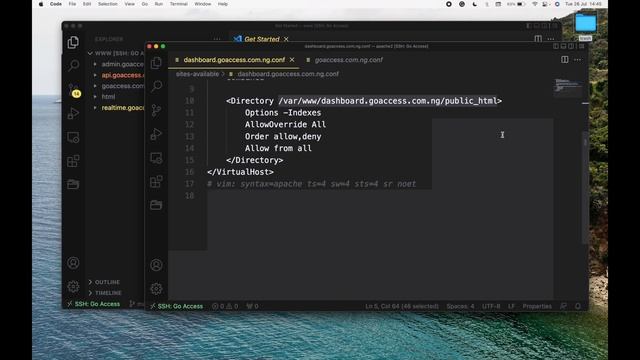640x360 pixels.
Task: Click dashboard.goaccess.com.ng.conf breadcrumb
Action: tap(288, 74)
